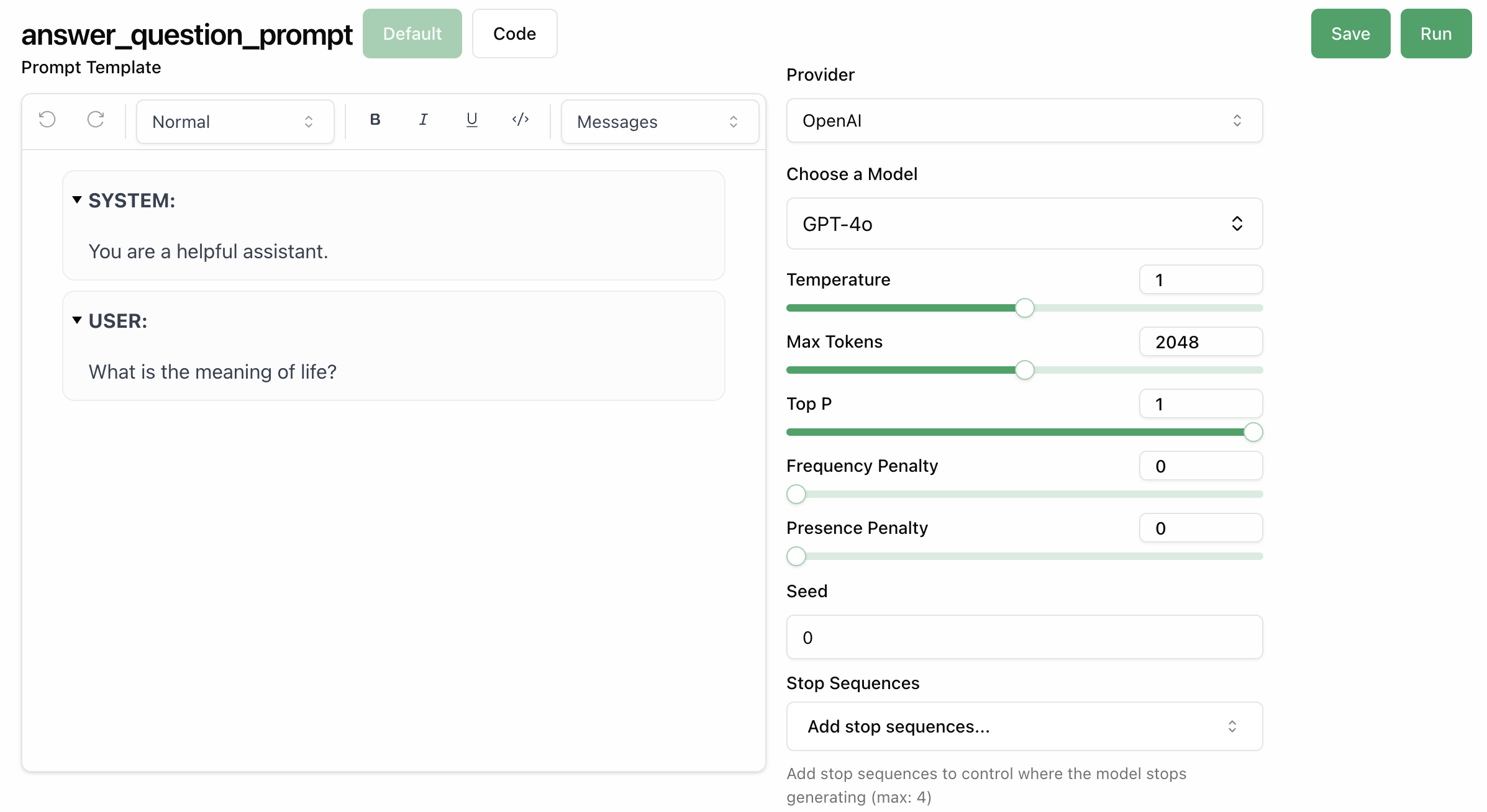The width and height of the screenshot is (1487, 812).
Task: Click the Presence Penalty slider handle
Action: [x=796, y=556]
